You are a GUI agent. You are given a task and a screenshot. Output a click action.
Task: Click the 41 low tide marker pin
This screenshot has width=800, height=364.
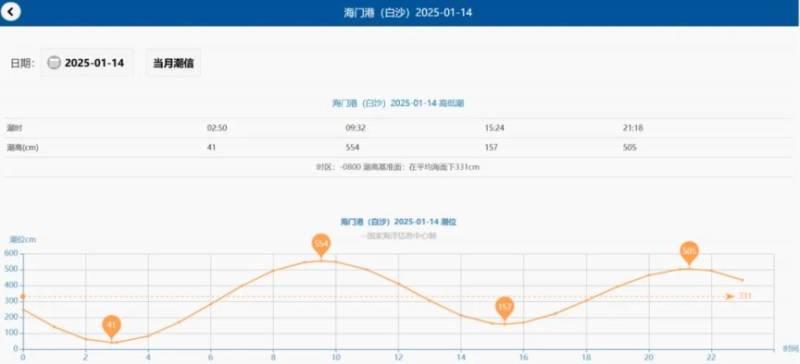tap(111, 327)
